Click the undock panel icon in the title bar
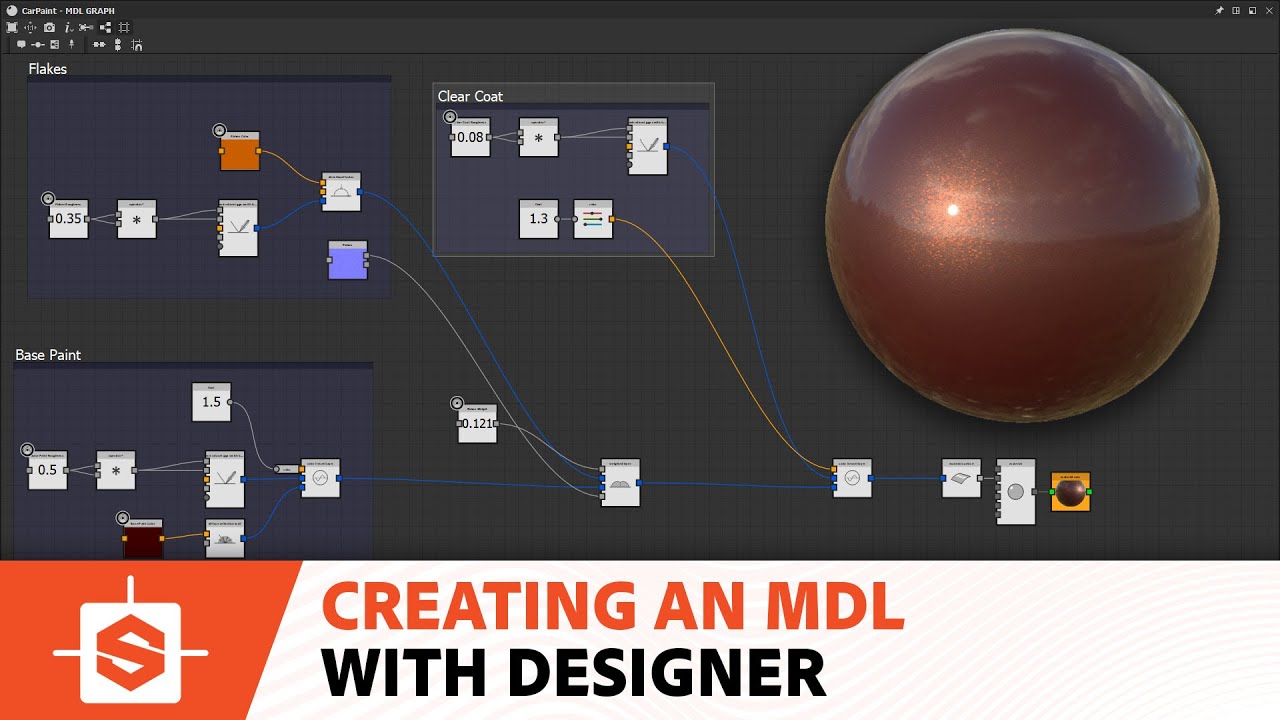This screenshot has height=720, width=1280. 1252,10
